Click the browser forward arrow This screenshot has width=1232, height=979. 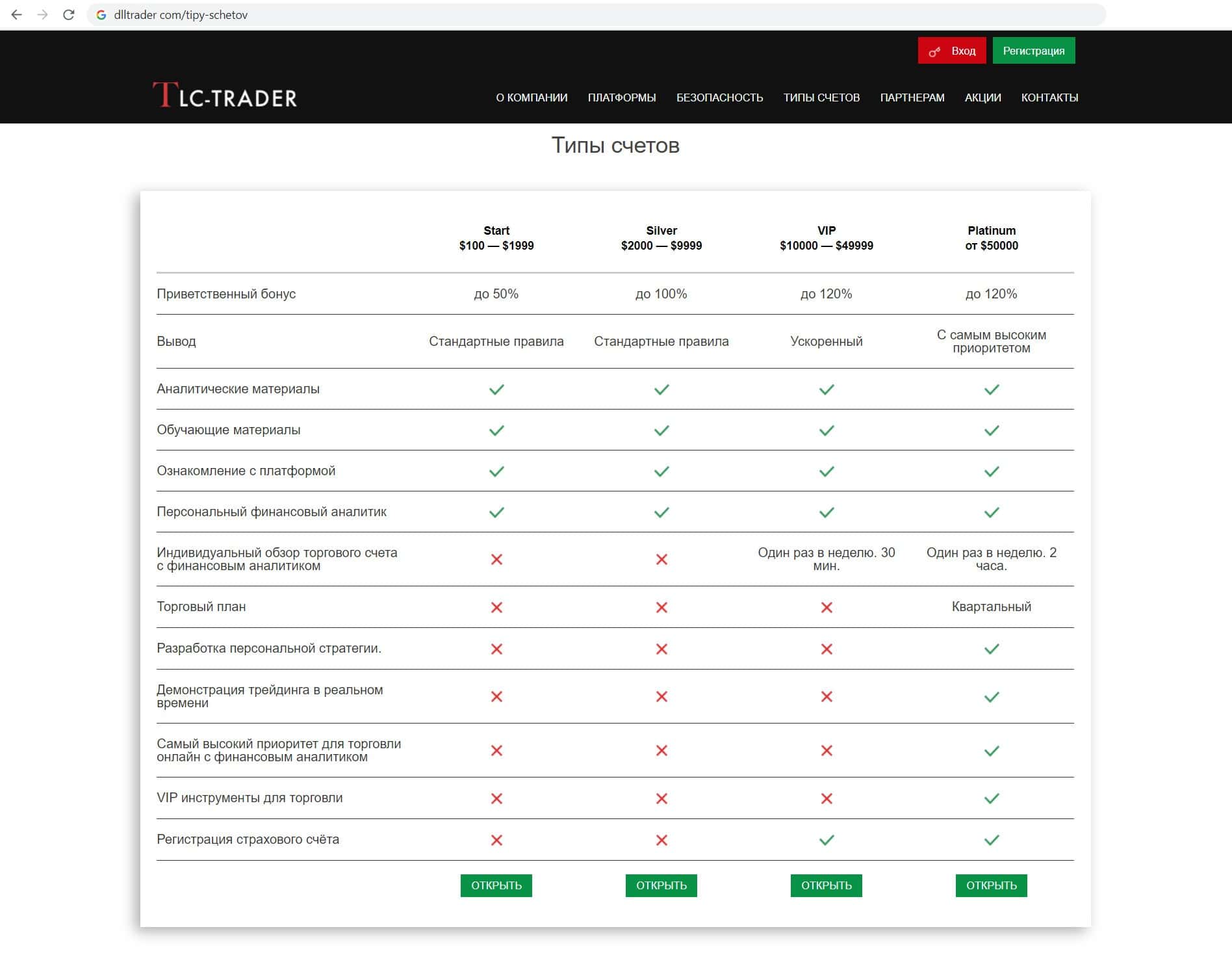[x=43, y=14]
